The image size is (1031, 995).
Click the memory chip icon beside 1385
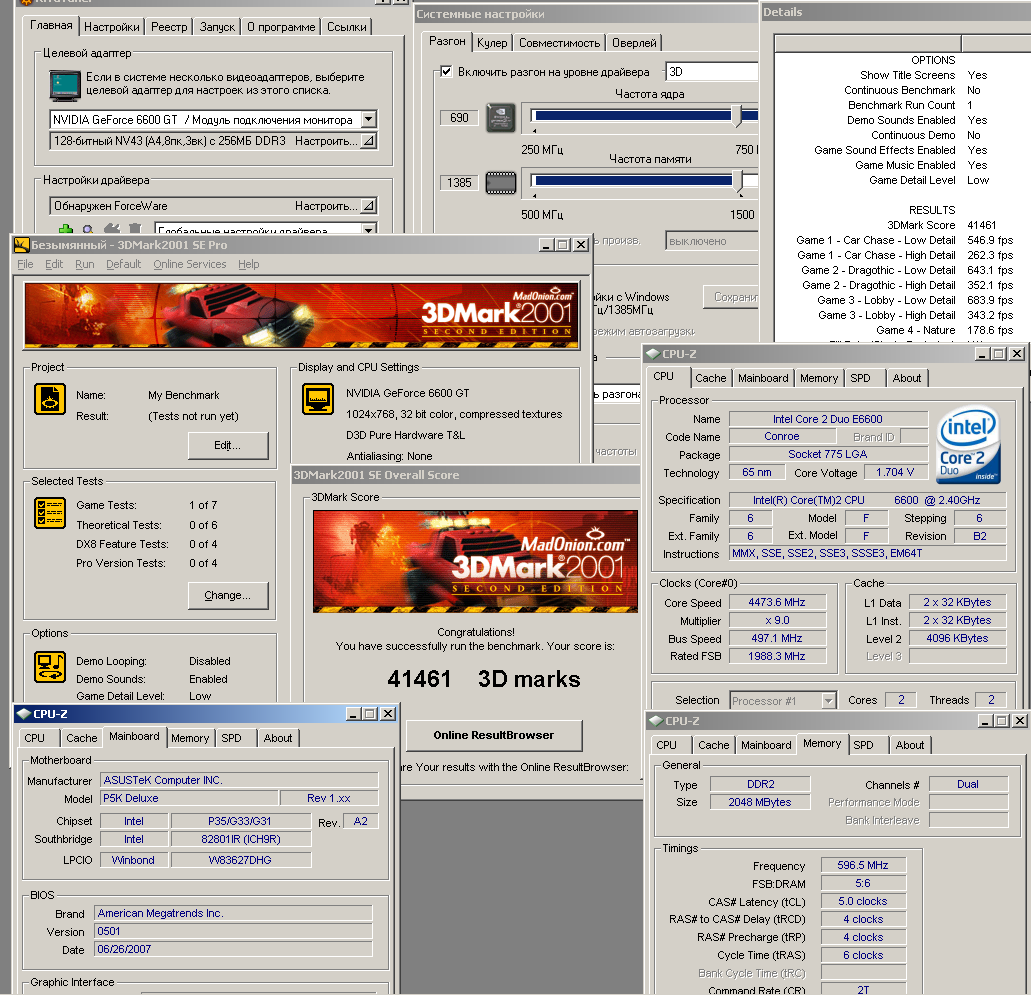(500, 183)
